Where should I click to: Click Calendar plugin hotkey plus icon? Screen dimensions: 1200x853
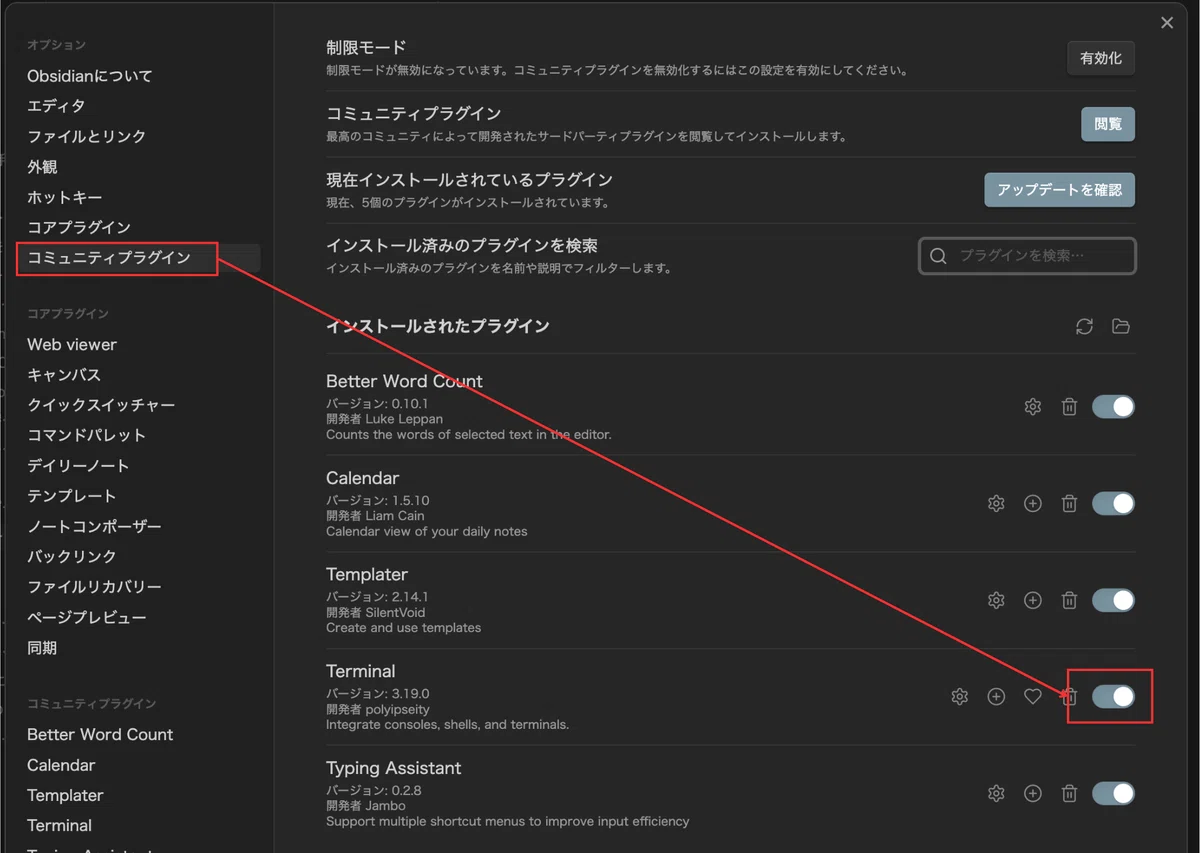coord(1033,504)
